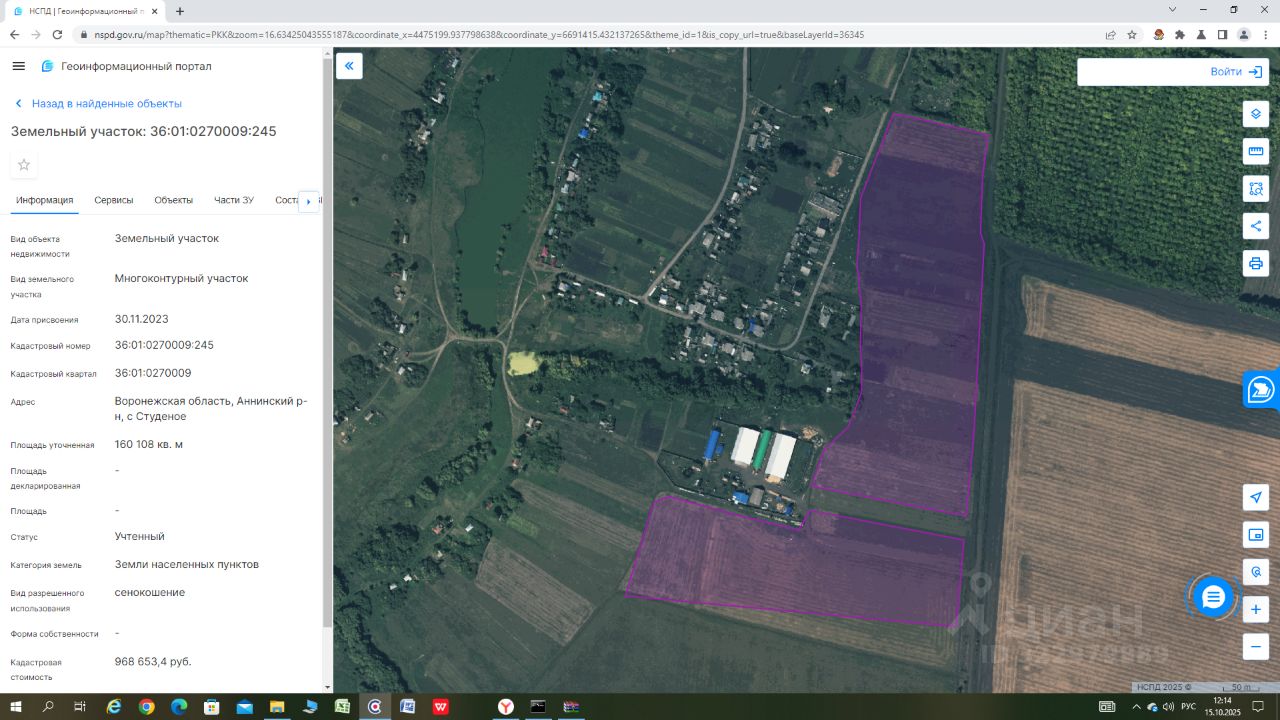Zoom out of the map

(x=1256, y=646)
